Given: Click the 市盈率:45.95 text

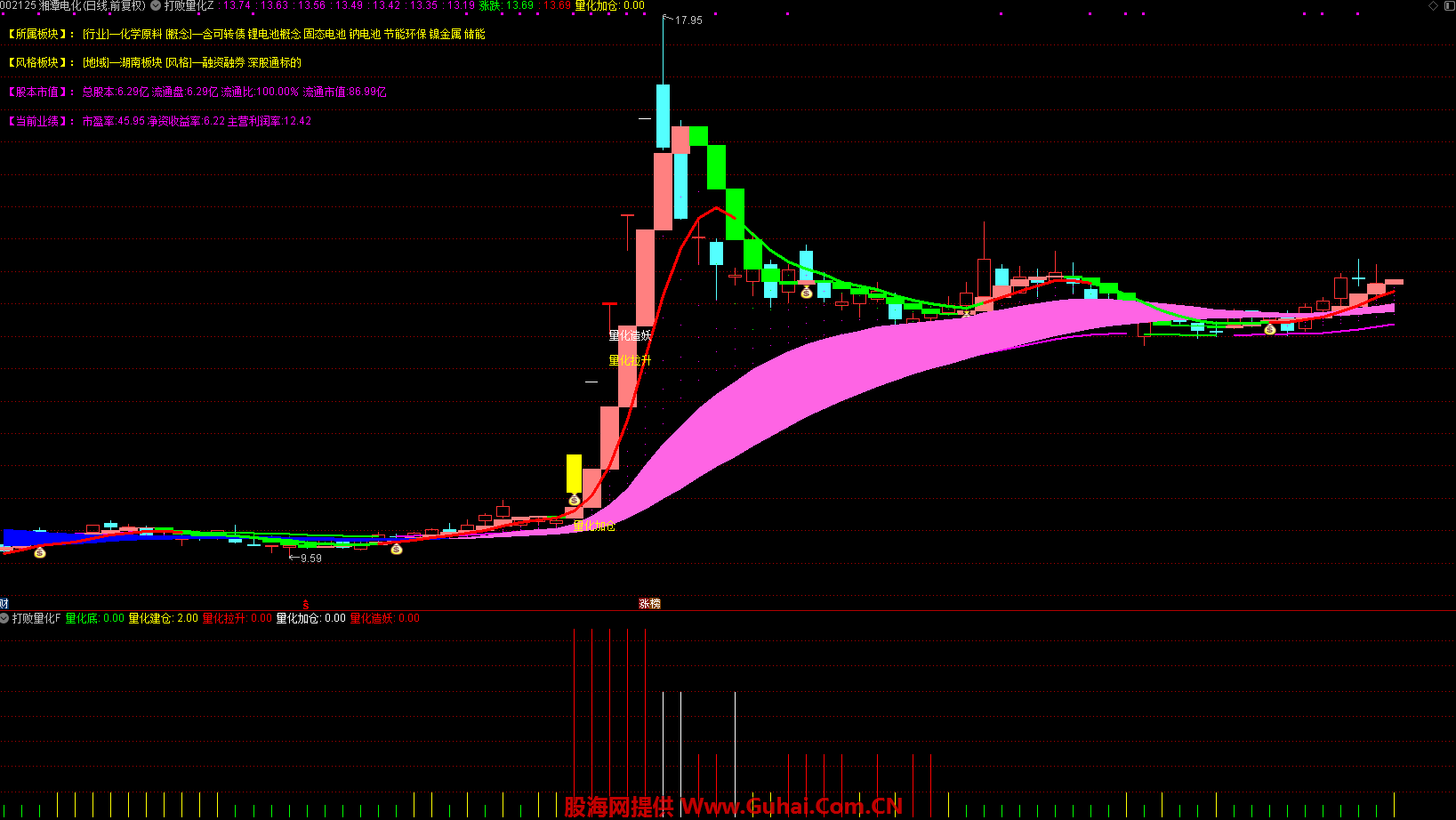Looking at the screenshot, I should pos(114,121).
